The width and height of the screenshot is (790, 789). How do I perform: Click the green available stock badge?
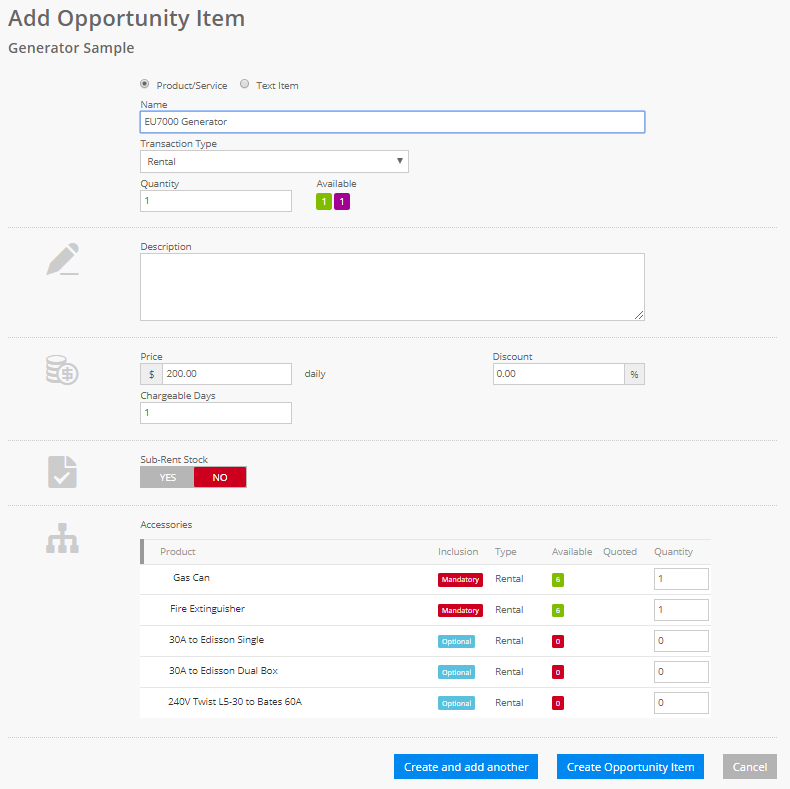[324, 202]
